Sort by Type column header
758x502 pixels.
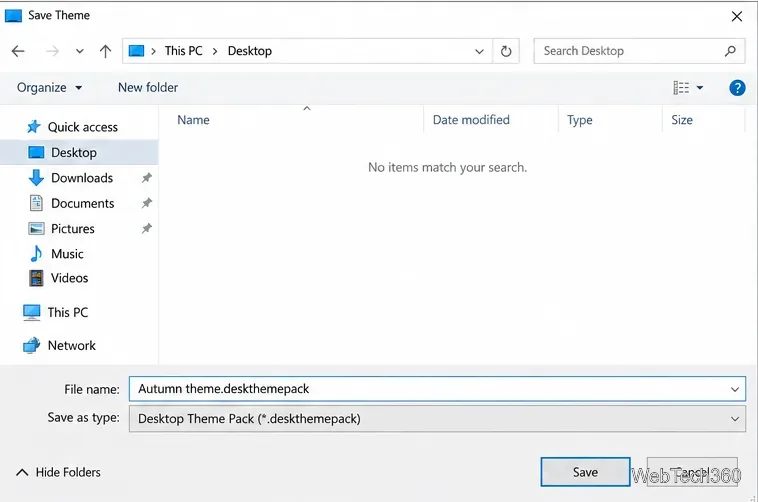click(x=580, y=120)
